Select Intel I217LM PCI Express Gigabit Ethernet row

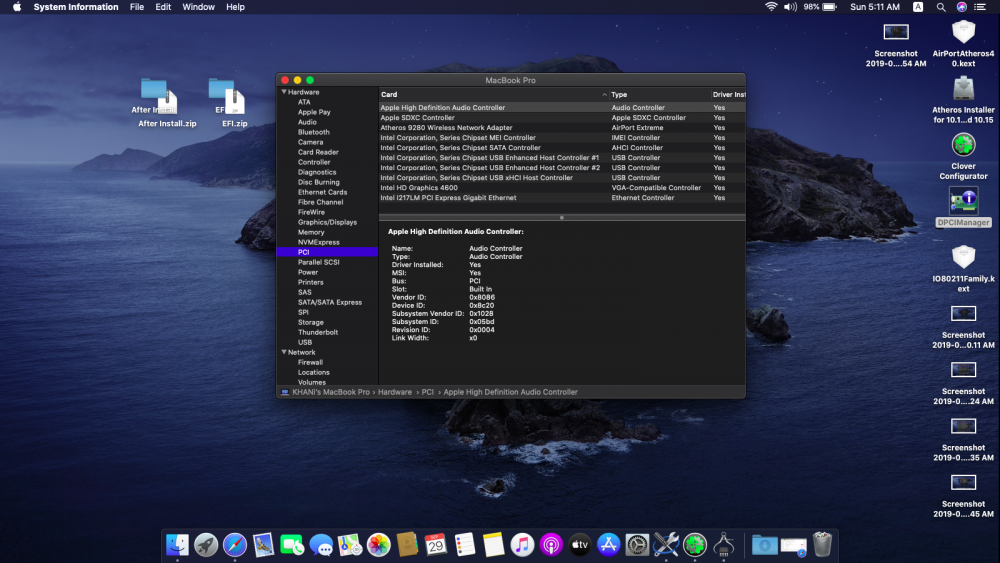tap(562, 198)
